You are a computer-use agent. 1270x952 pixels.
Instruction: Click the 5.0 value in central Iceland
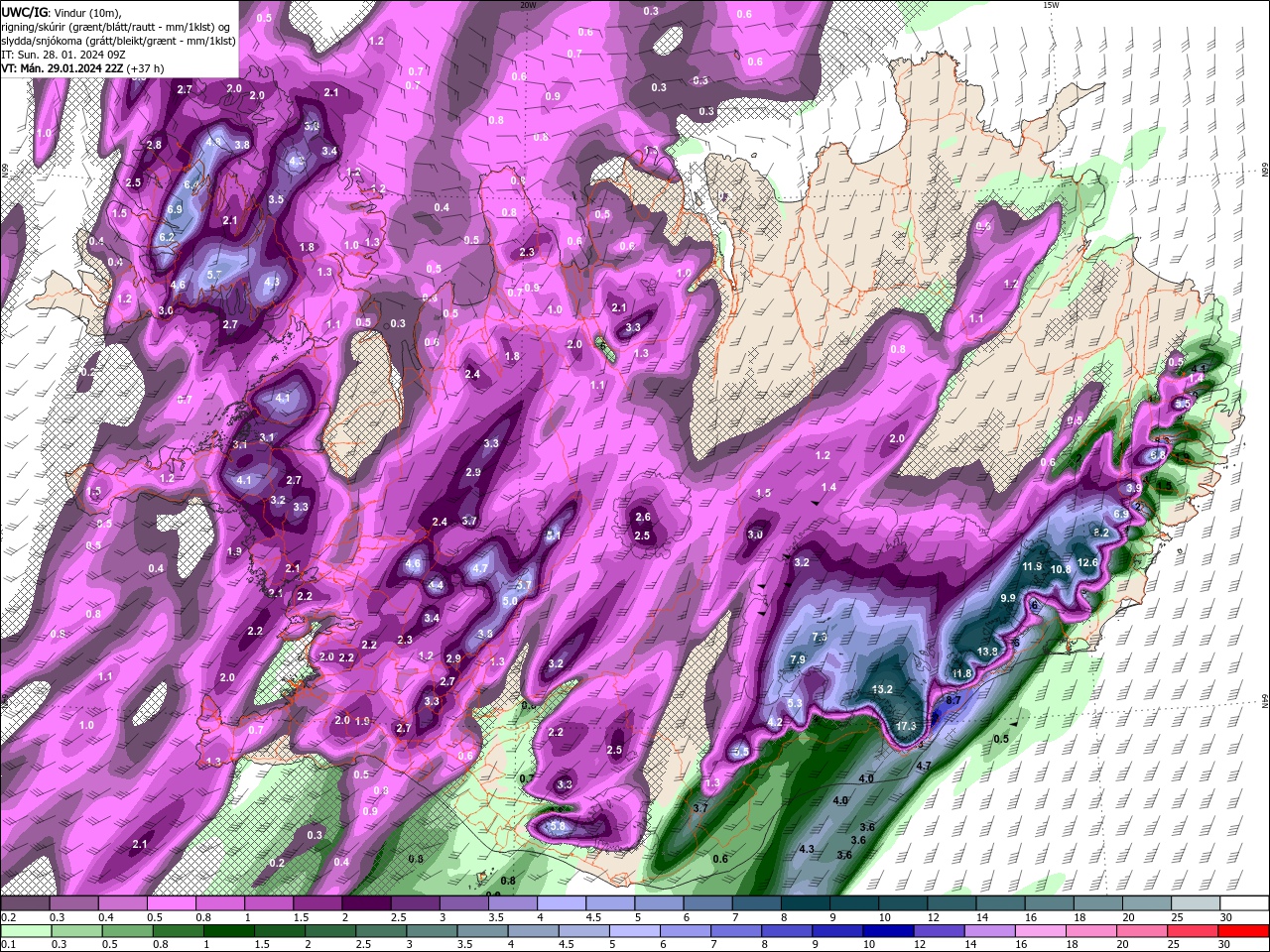(x=510, y=601)
